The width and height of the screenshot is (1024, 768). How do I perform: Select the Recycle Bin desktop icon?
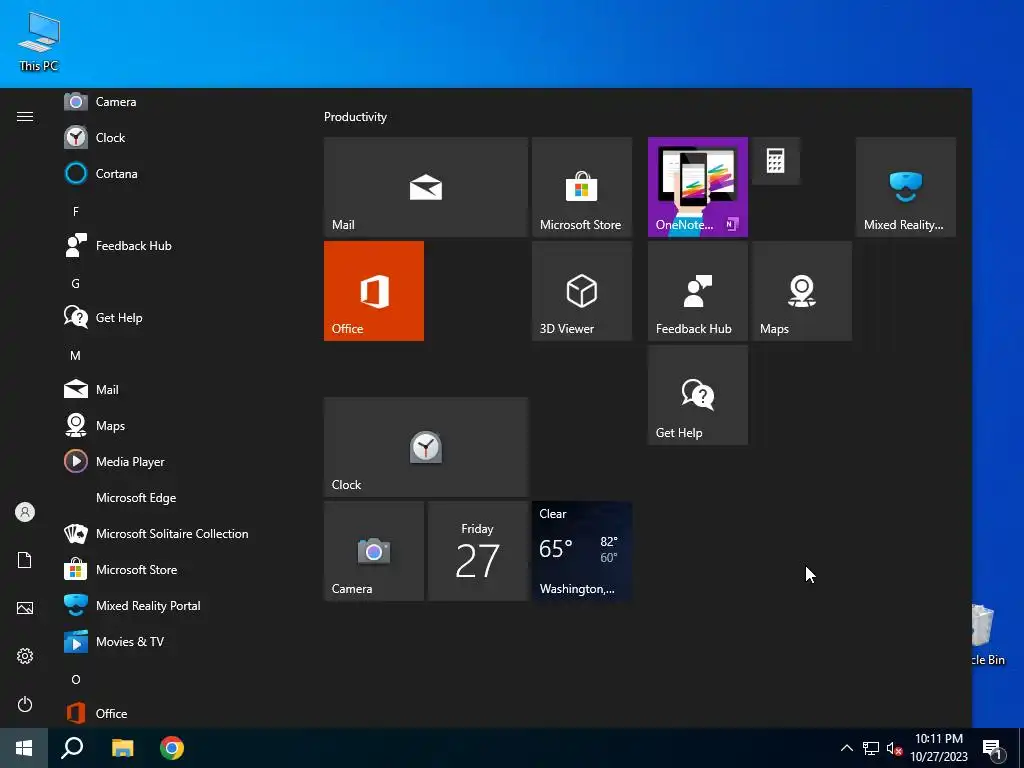[988, 635]
